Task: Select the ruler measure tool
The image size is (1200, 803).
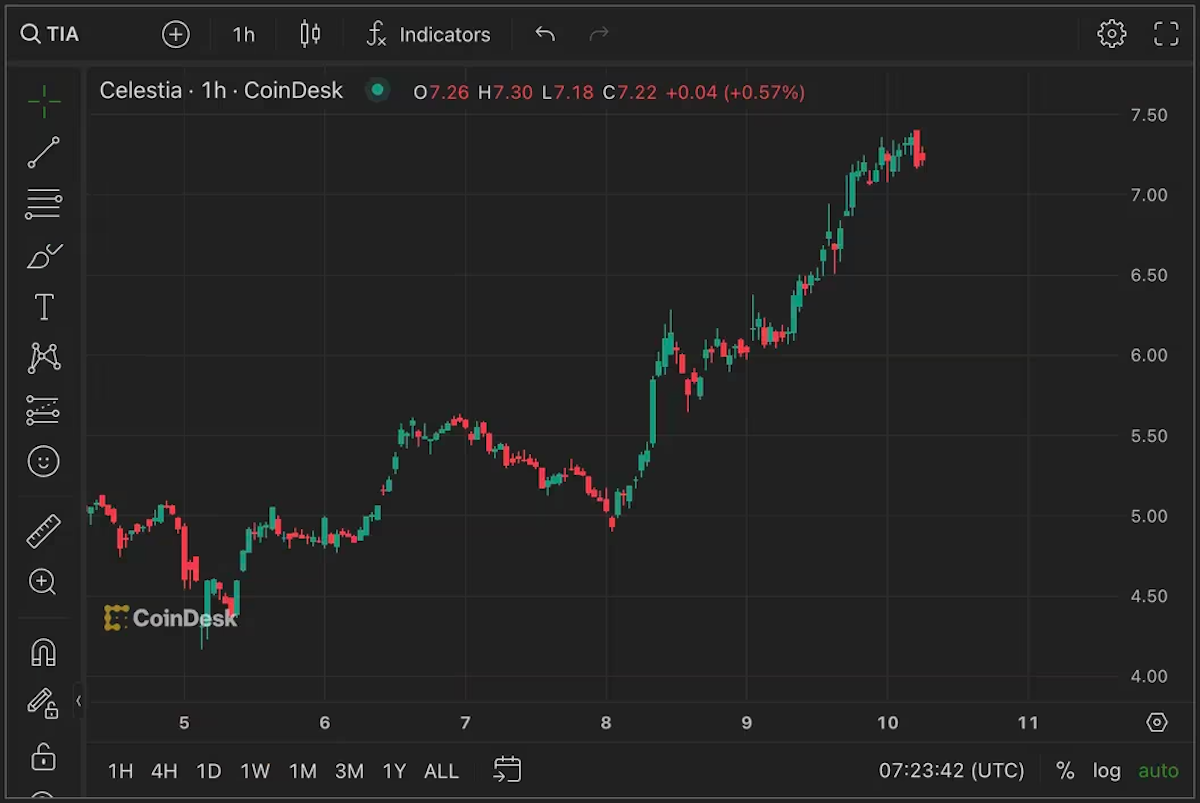Action: pyautogui.click(x=43, y=531)
